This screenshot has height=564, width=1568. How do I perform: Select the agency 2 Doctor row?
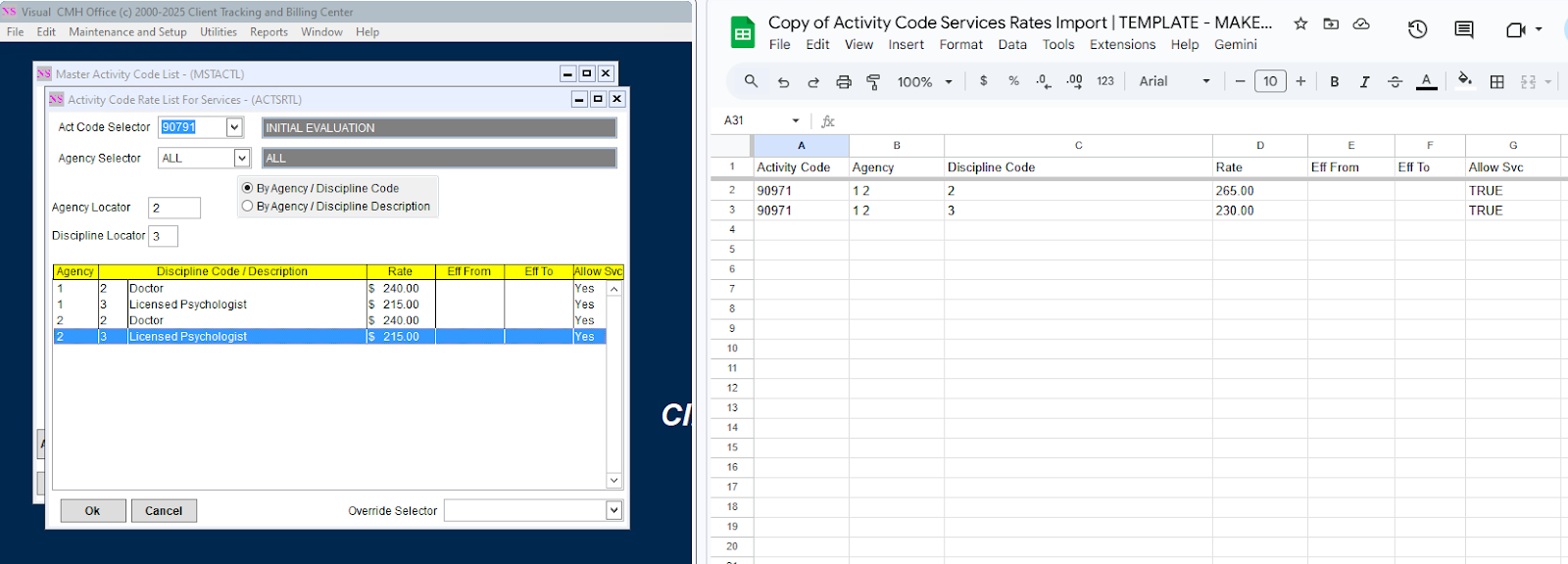(329, 320)
